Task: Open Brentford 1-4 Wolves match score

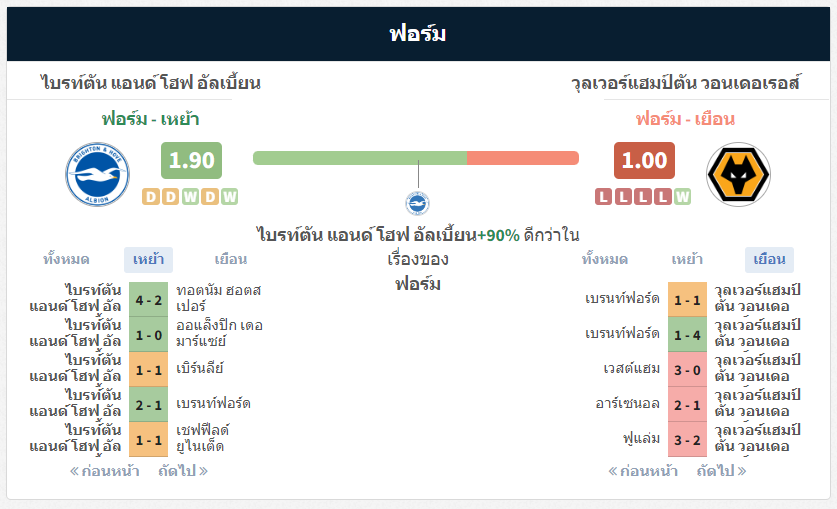Action: 687,335
